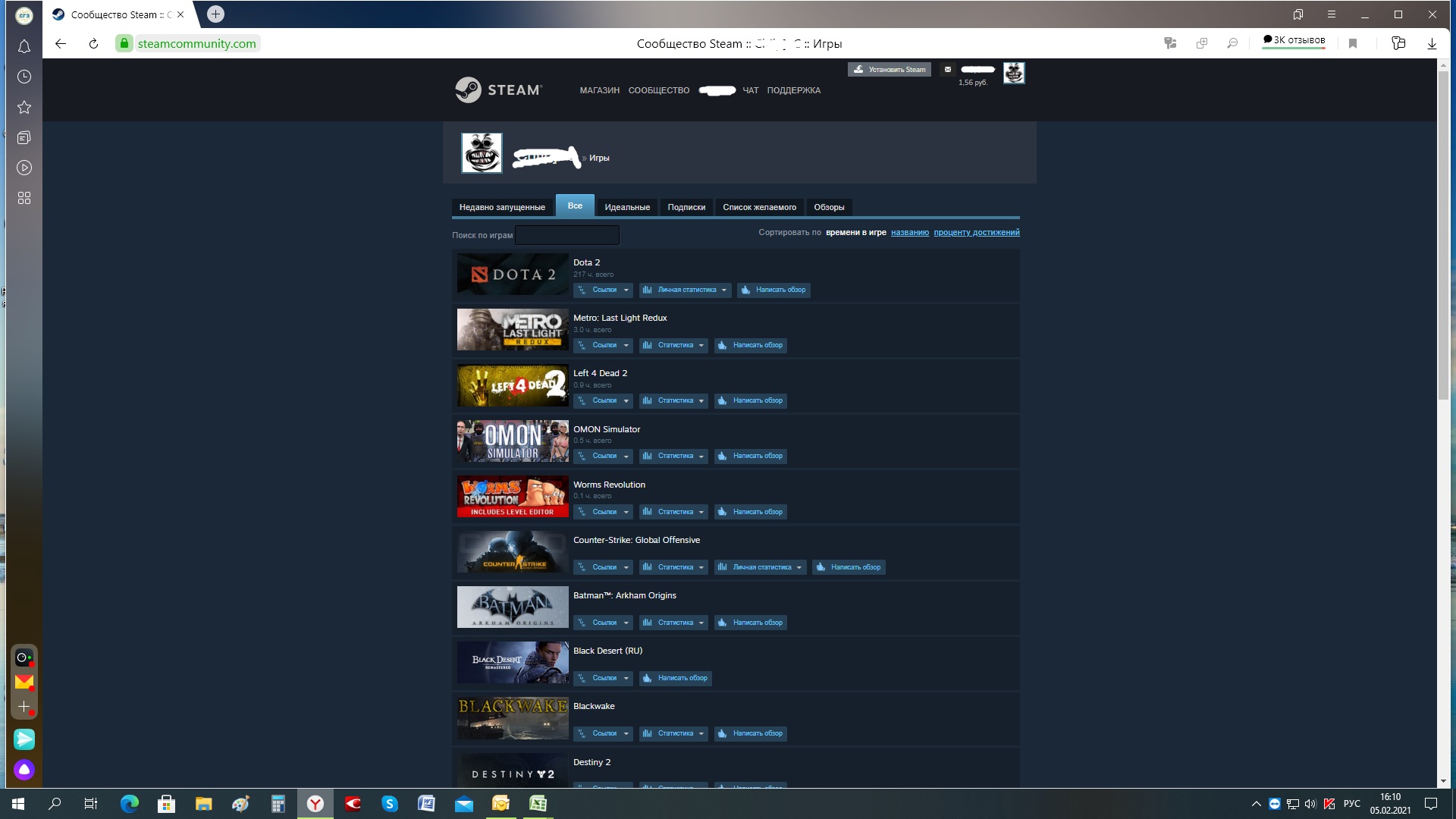Click Установить Steam button
Image resolution: width=1456 pixels, height=819 pixels.
coord(890,69)
